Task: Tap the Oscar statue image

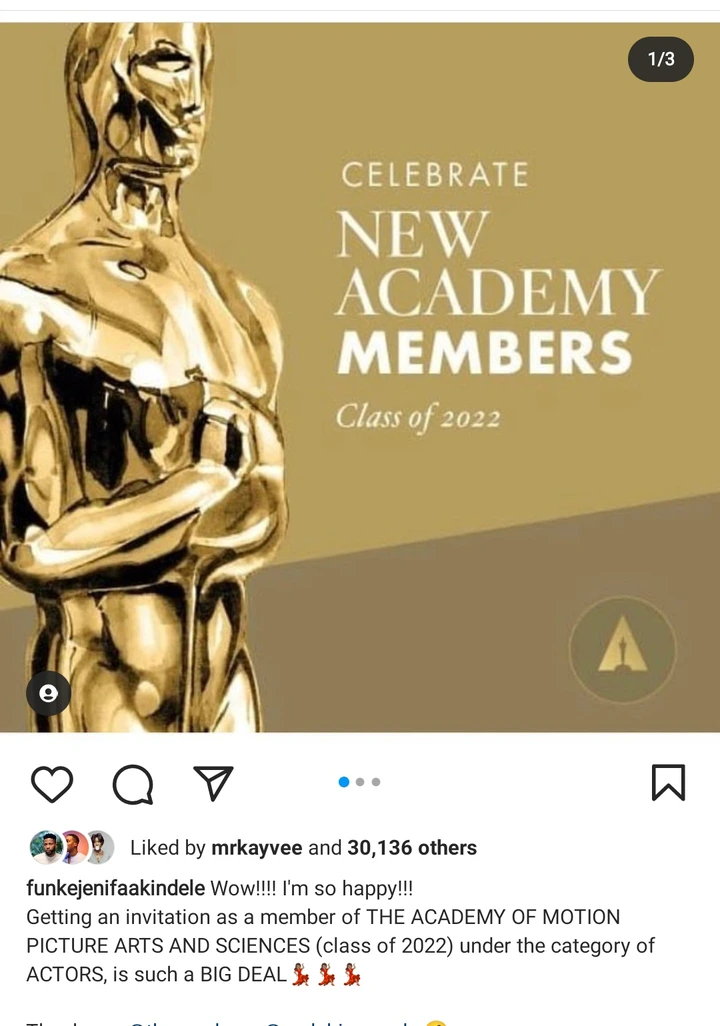Action: (144, 377)
